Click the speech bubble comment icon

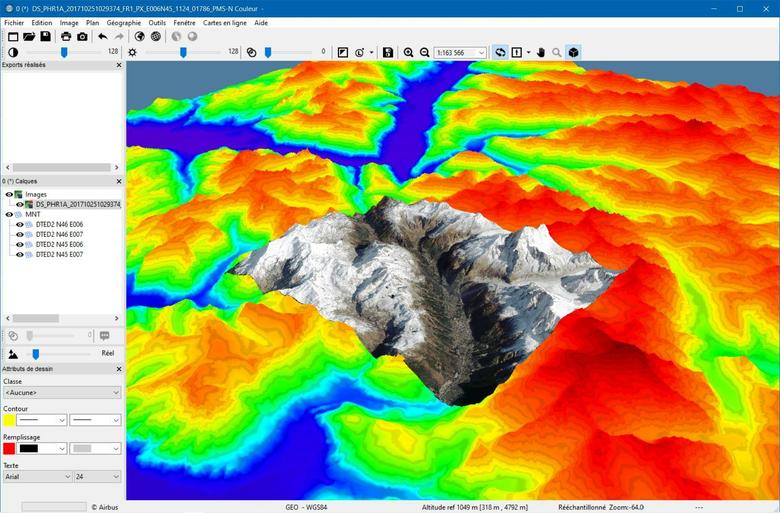point(104,336)
